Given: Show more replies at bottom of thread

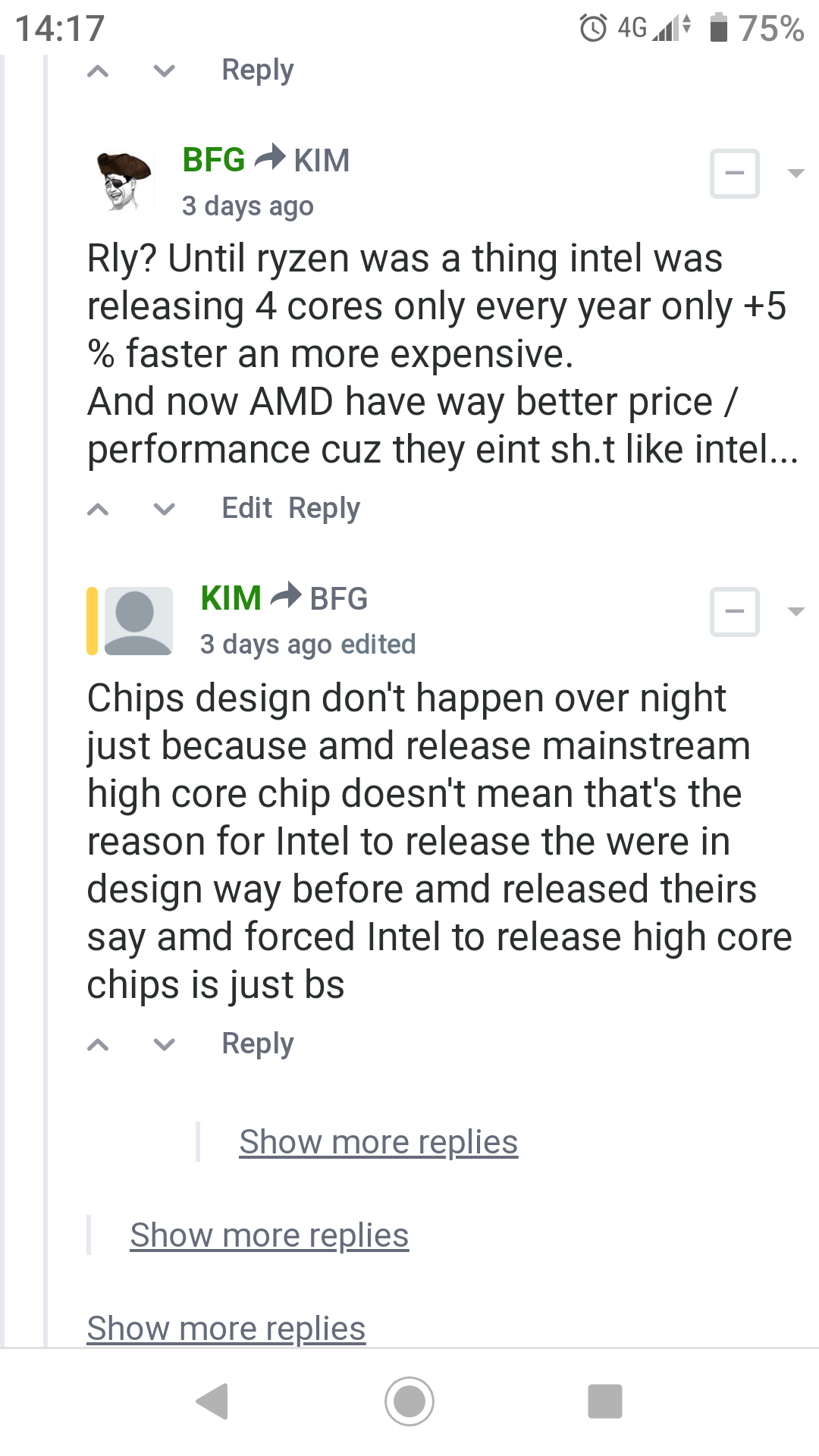Looking at the screenshot, I should point(226,1329).
